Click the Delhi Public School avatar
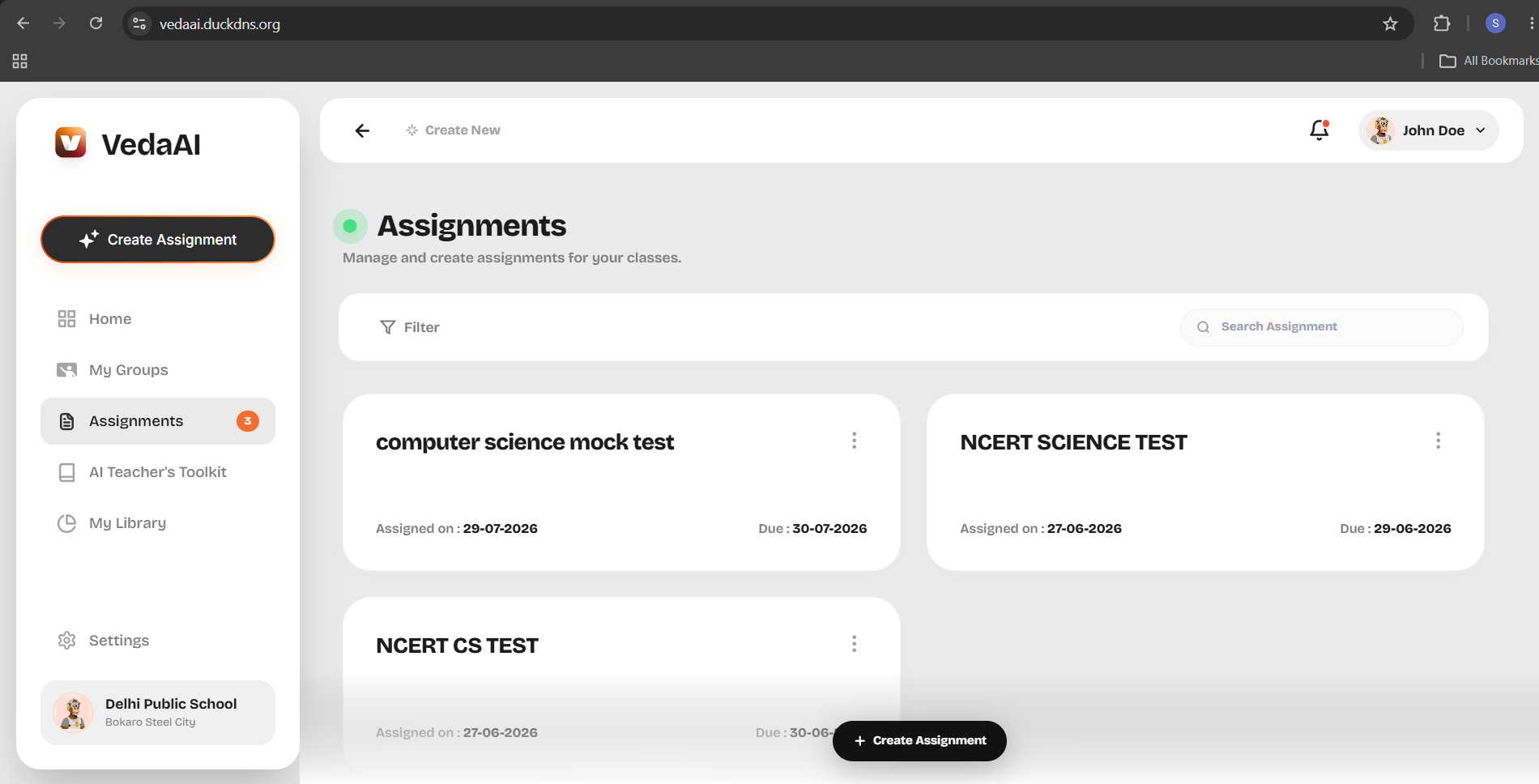 click(x=73, y=713)
